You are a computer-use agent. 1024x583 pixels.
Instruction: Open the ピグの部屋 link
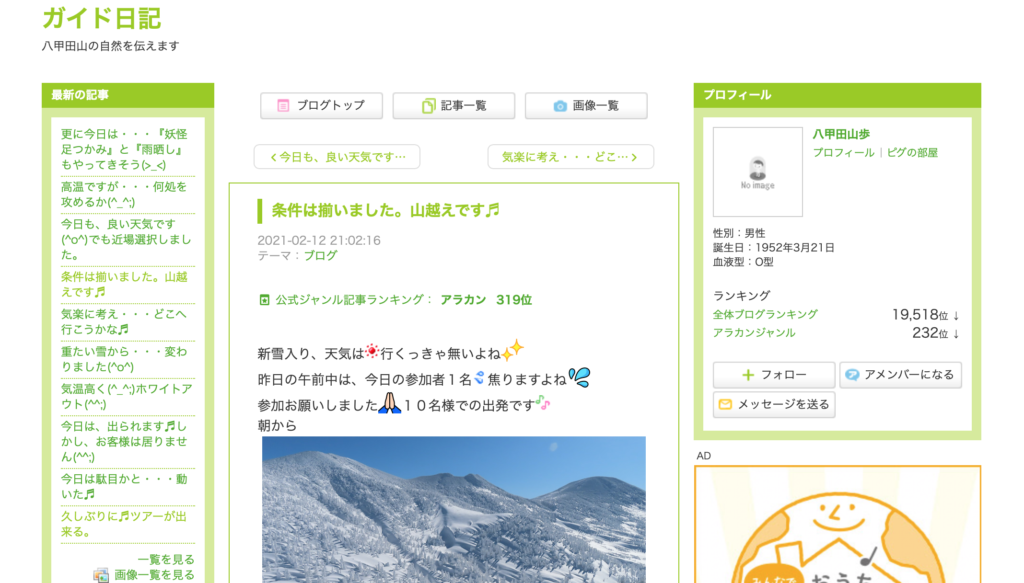tap(912, 153)
